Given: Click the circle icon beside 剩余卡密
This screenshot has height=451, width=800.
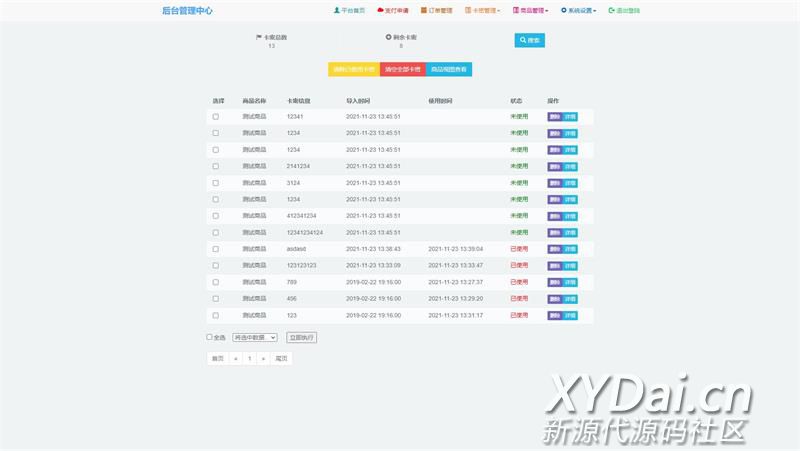Looking at the screenshot, I should [x=388, y=37].
